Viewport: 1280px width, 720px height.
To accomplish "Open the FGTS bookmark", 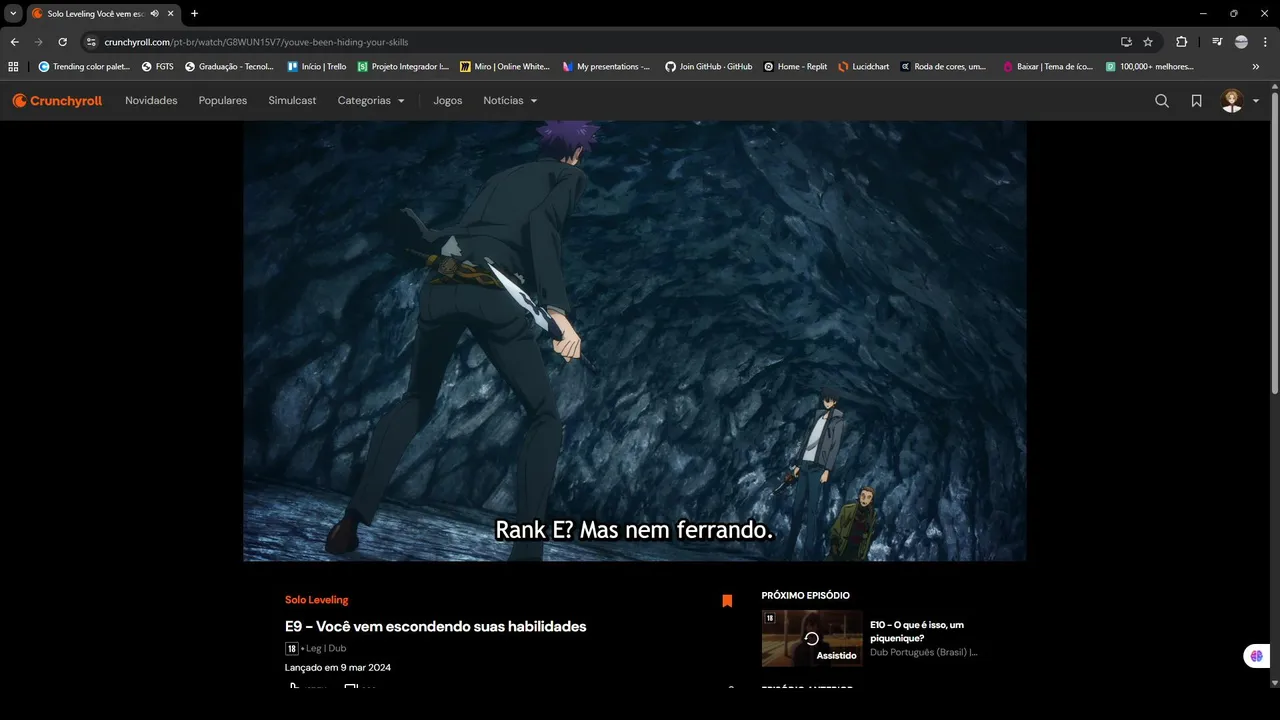I will coord(158,67).
